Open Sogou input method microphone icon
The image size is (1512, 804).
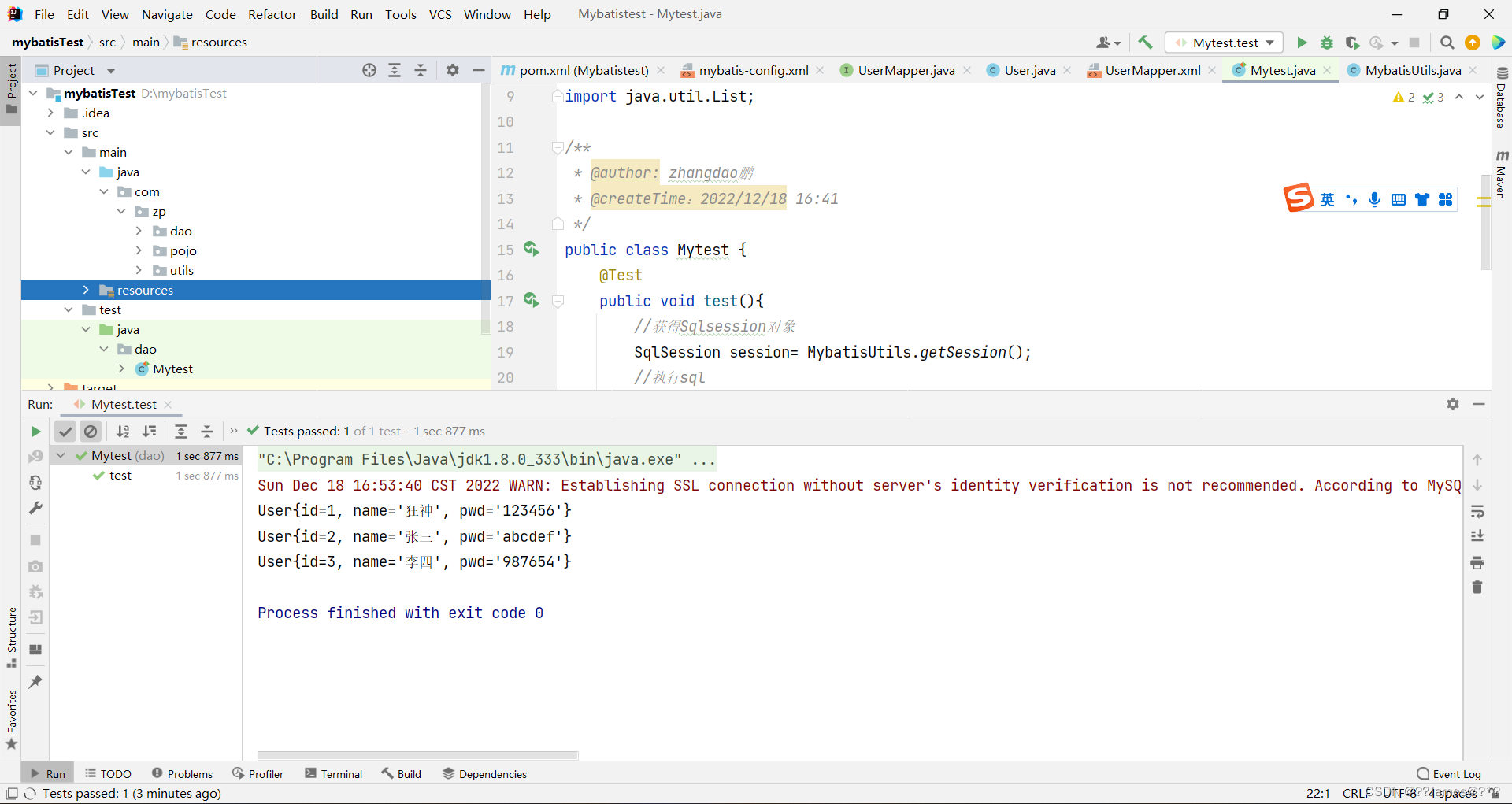(1374, 199)
